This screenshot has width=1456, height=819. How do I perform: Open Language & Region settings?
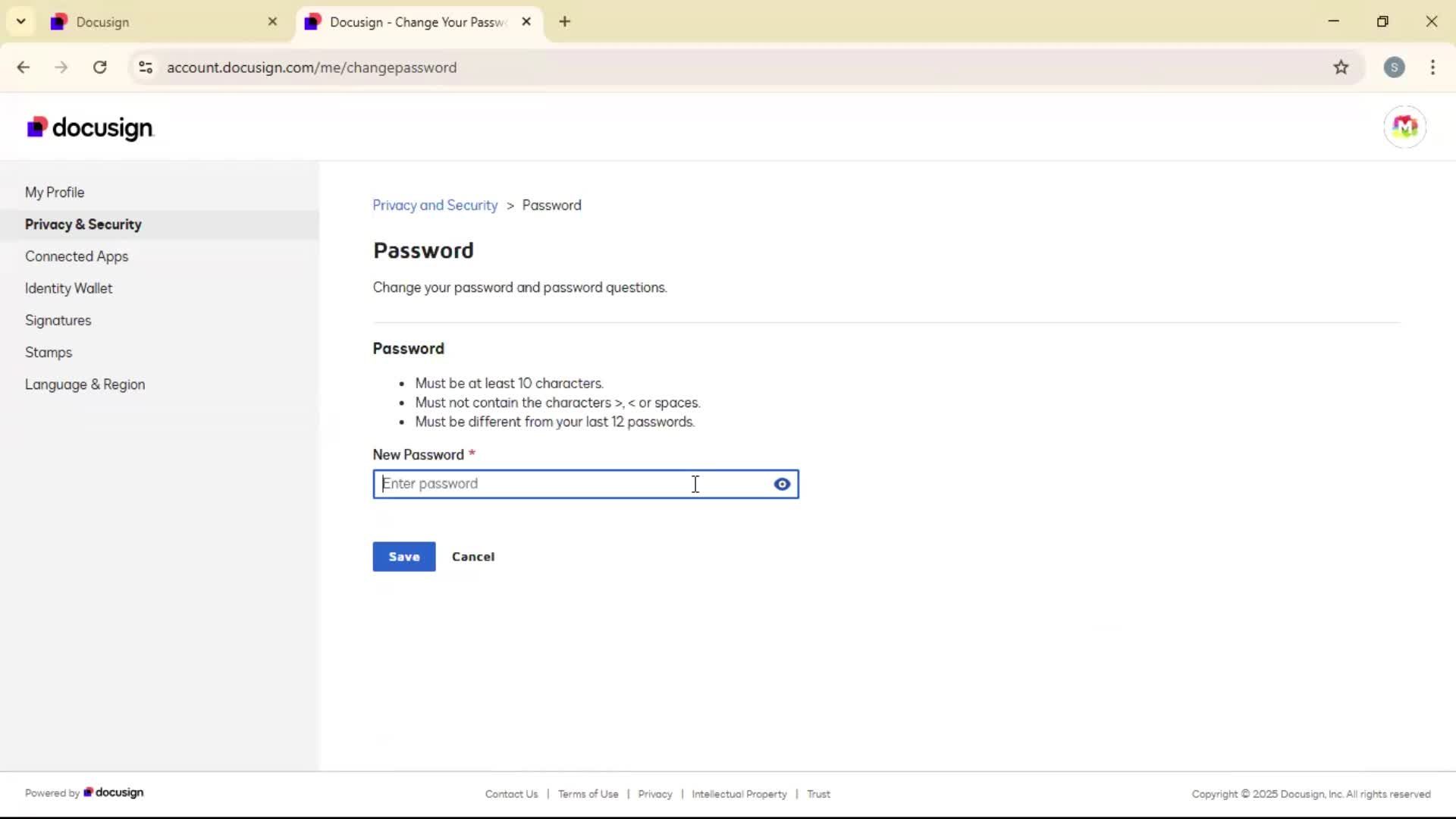[85, 384]
